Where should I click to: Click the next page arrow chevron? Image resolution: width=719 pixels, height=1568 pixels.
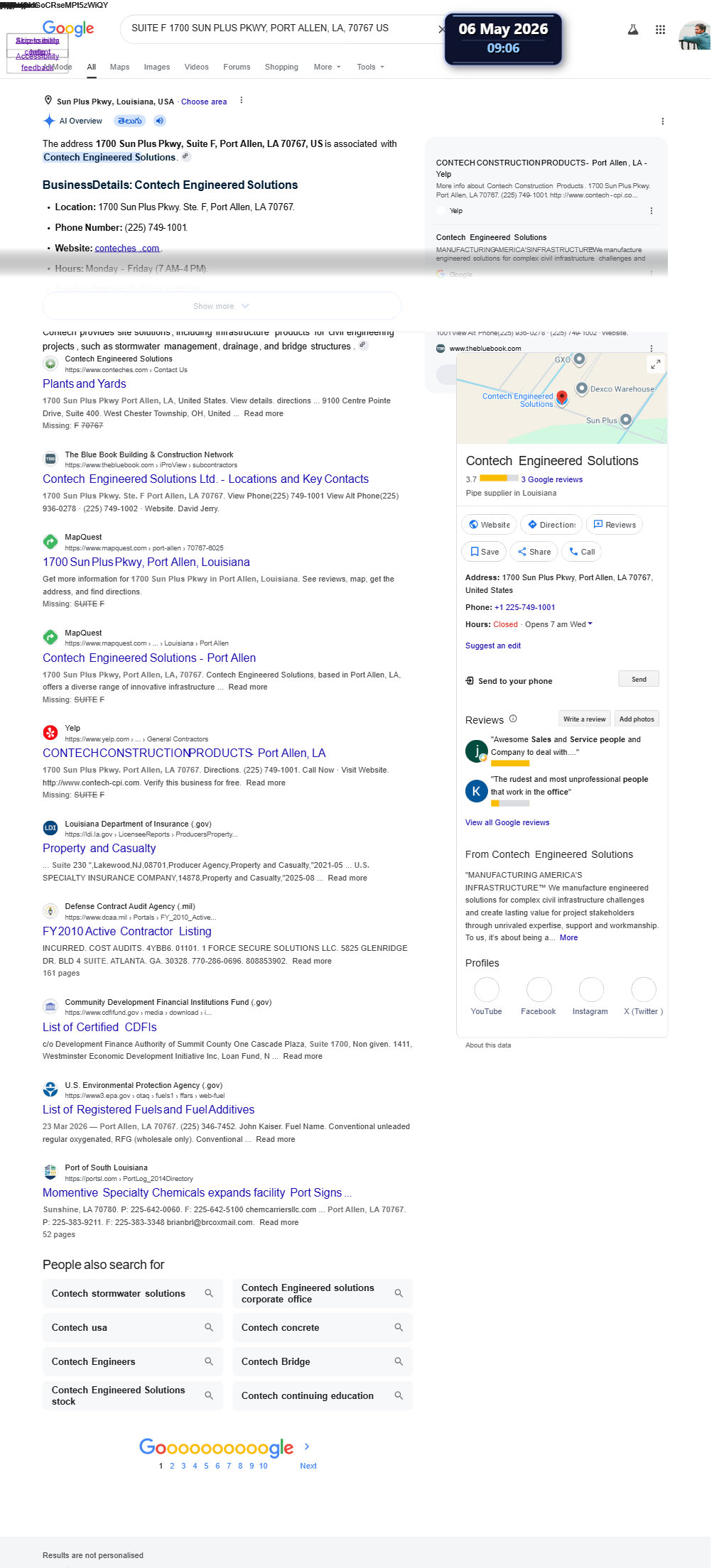pos(307,1446)
